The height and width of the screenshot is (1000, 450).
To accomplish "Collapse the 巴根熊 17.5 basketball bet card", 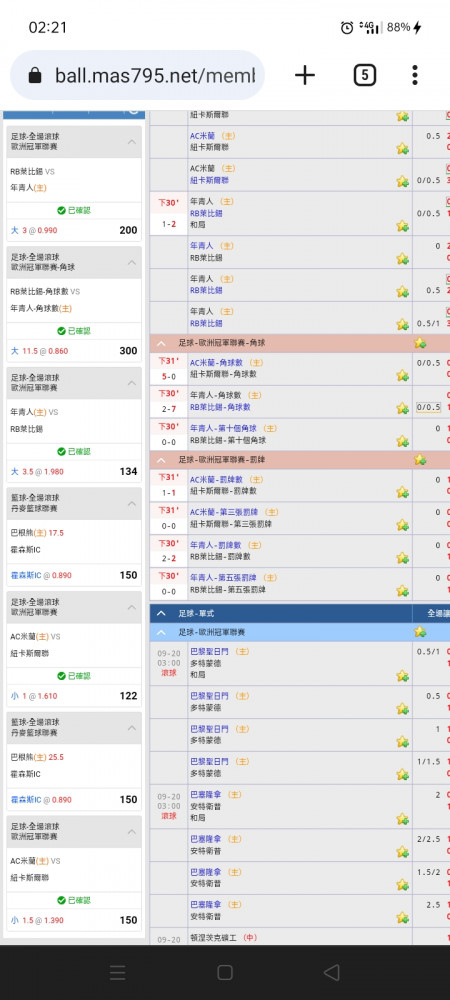I will point(131,504).
